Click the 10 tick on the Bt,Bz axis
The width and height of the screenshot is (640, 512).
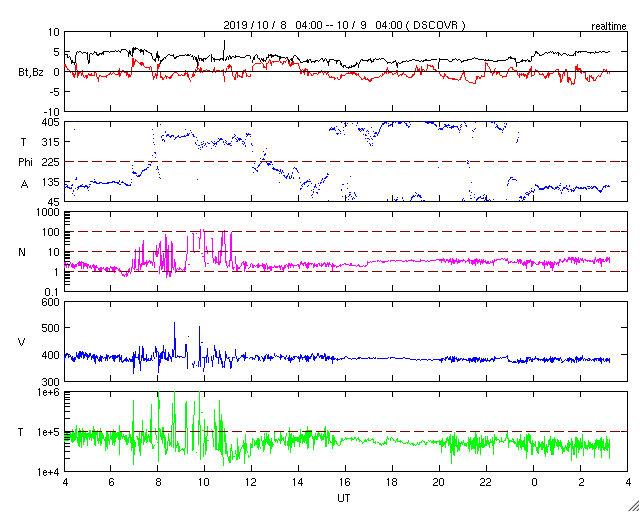coord(54,32)
